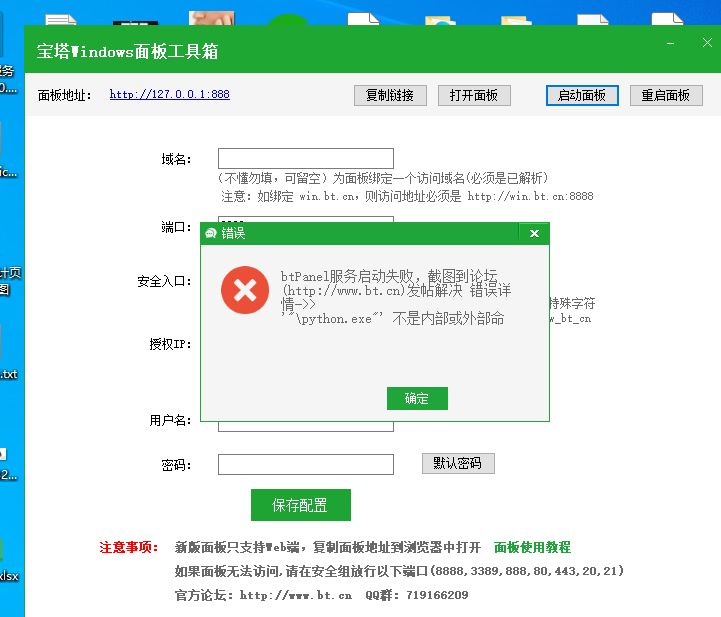The height and width of the screenshot is (617, 721).
Task: Click the 端口 label
Action: click(176, 227)
